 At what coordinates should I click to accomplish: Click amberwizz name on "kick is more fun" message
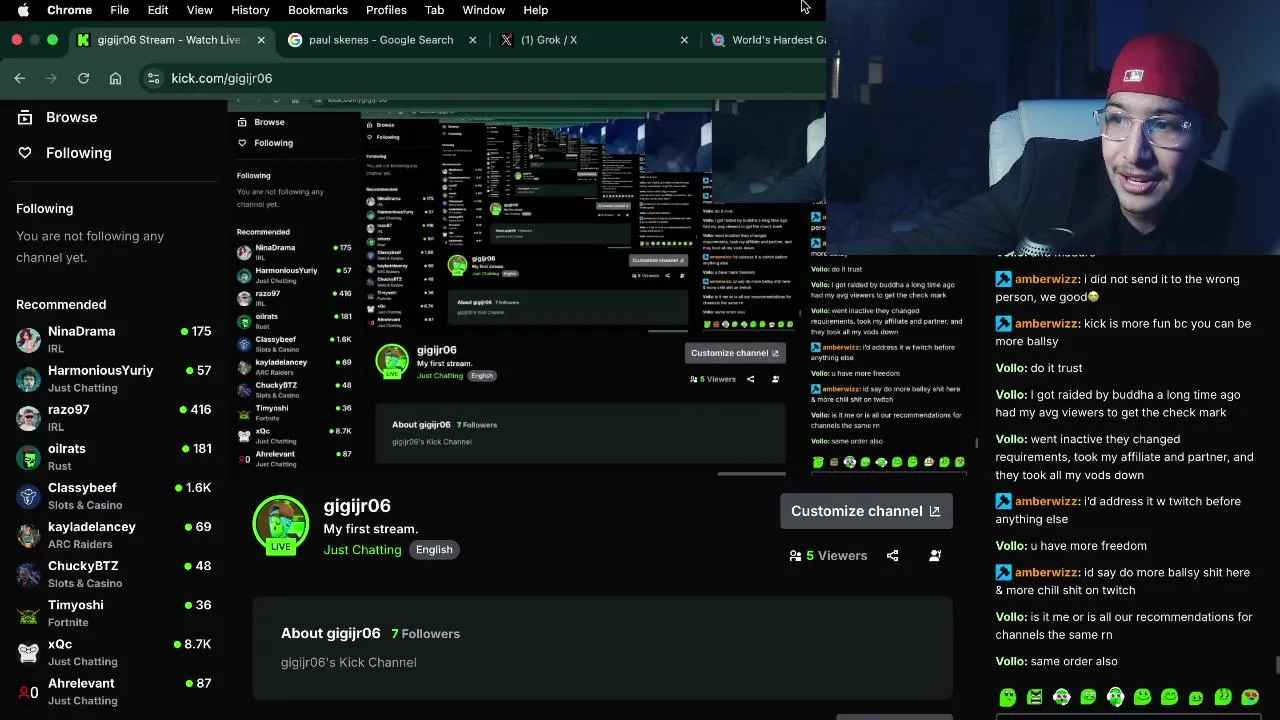pos(1046,324)
